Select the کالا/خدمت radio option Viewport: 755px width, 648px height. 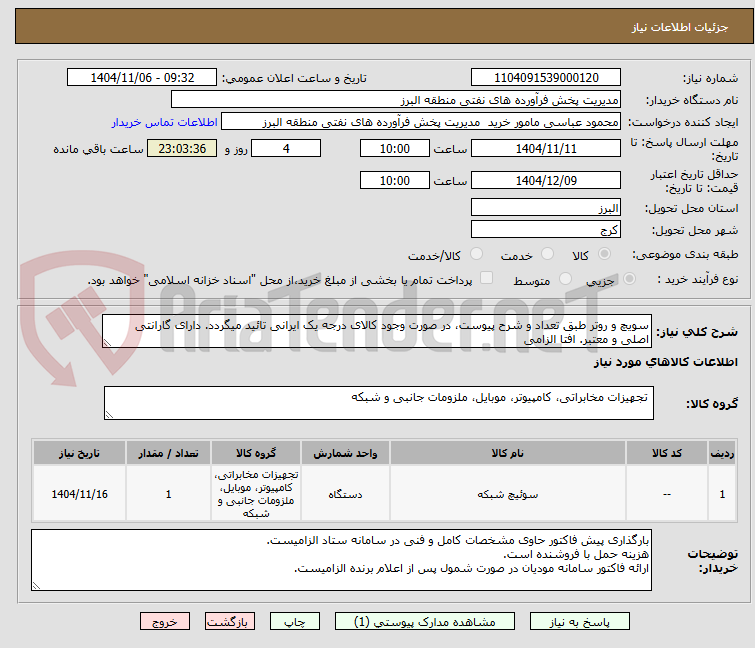pos(477,254)
